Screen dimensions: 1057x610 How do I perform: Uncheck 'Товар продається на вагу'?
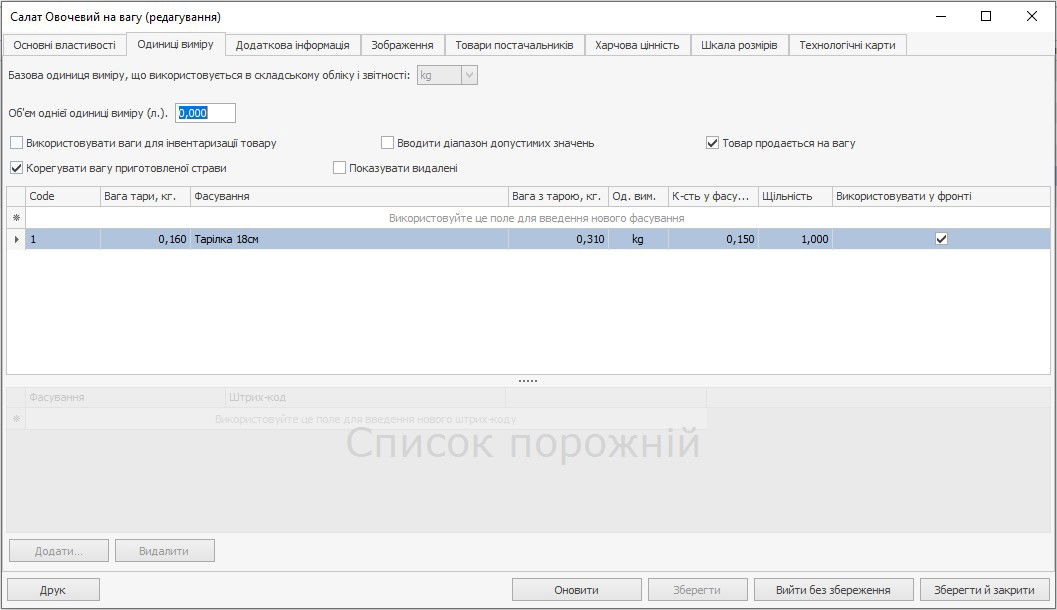713,143
